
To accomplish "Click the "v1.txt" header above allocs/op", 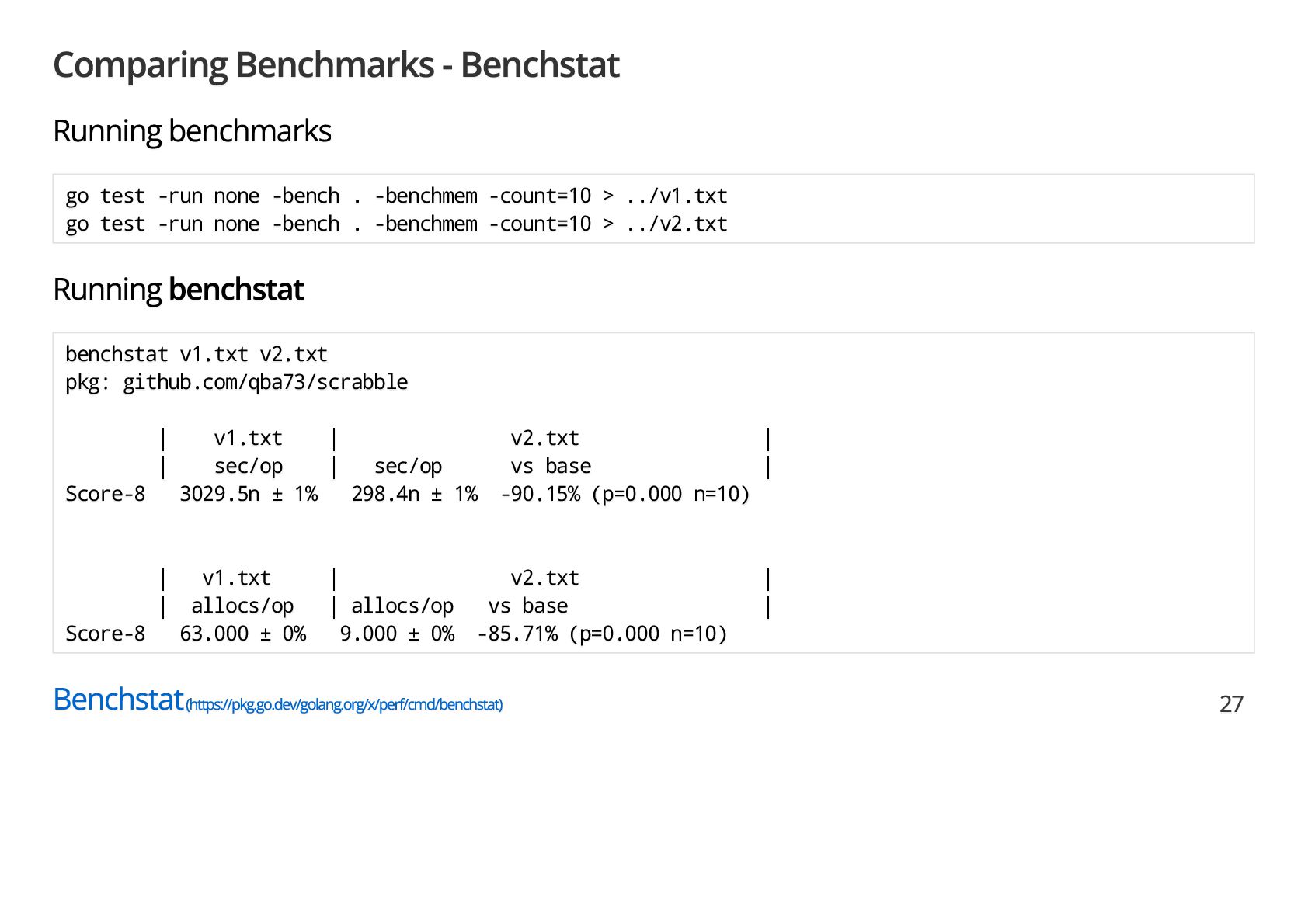I will tap(236, 578).
